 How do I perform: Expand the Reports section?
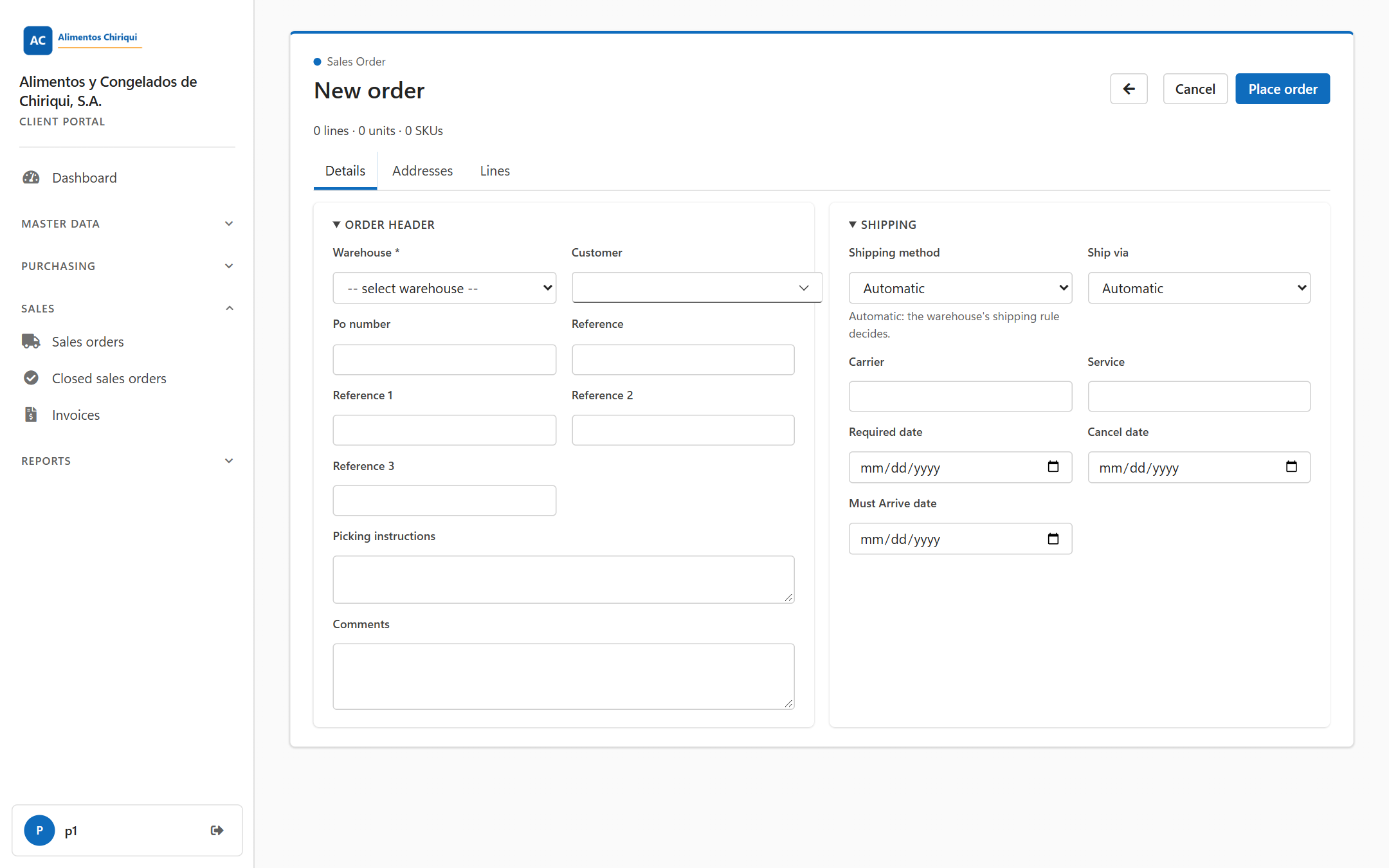pyautogui.click(x=127, y=461)
